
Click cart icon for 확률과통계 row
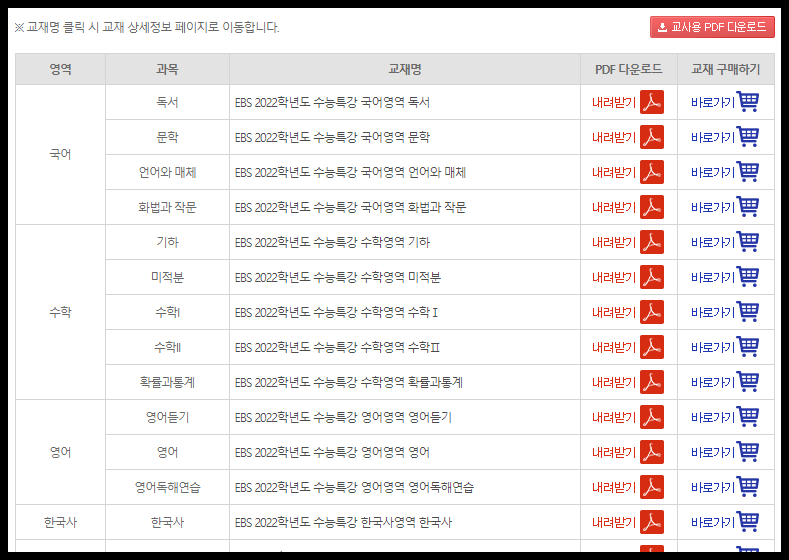click(x=747, y=381)
